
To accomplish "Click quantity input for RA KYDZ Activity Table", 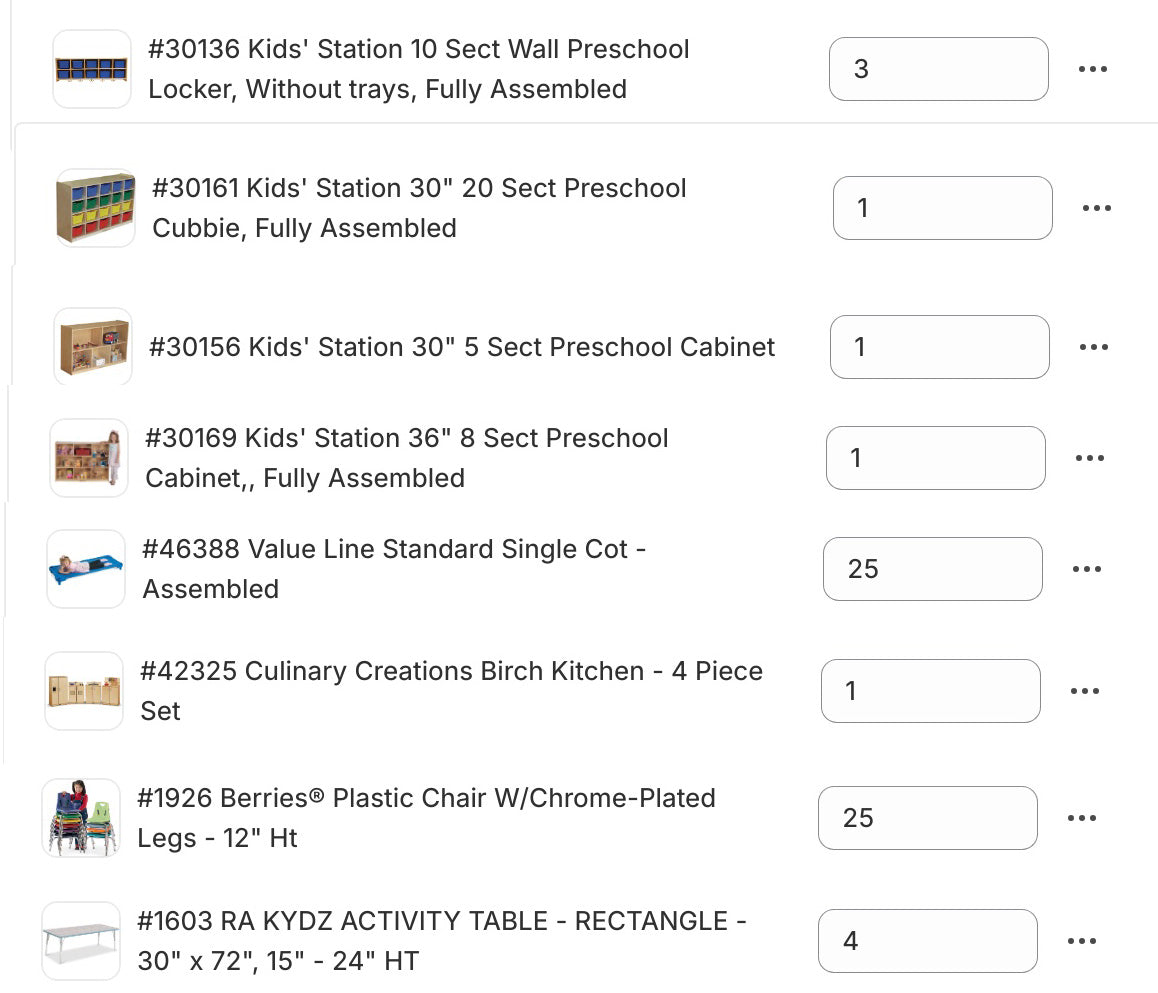I will click(x=927, y=941).
